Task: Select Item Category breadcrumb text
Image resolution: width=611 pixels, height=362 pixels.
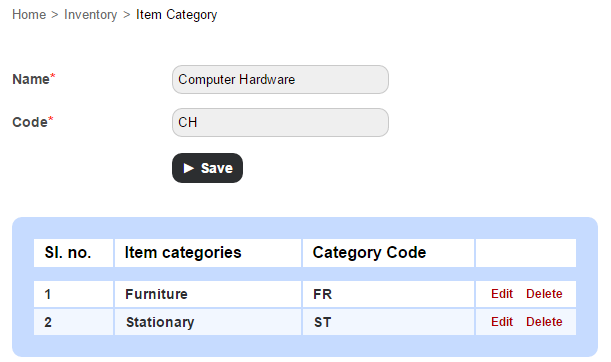Action: click(x=176, y=15)
